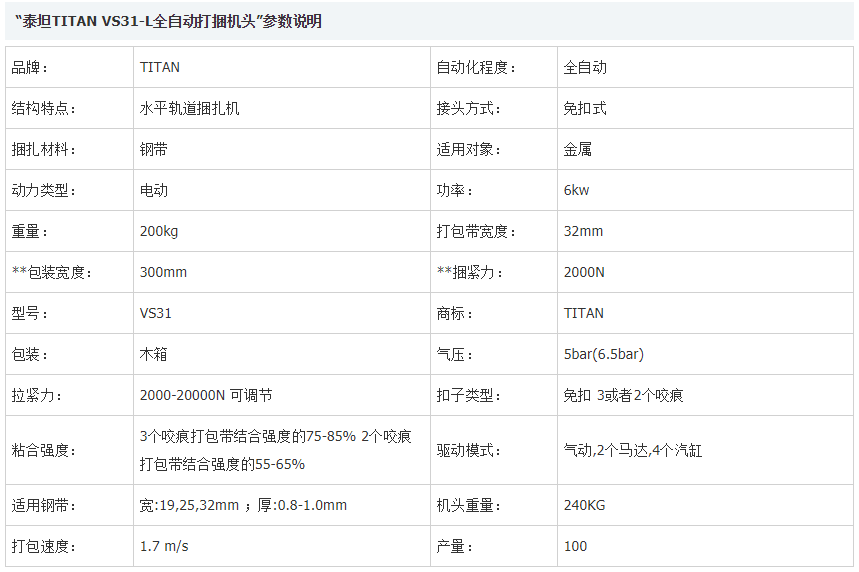Select the '**包装宽度:' label
The image size is (859, 572).
coord(51,272)
